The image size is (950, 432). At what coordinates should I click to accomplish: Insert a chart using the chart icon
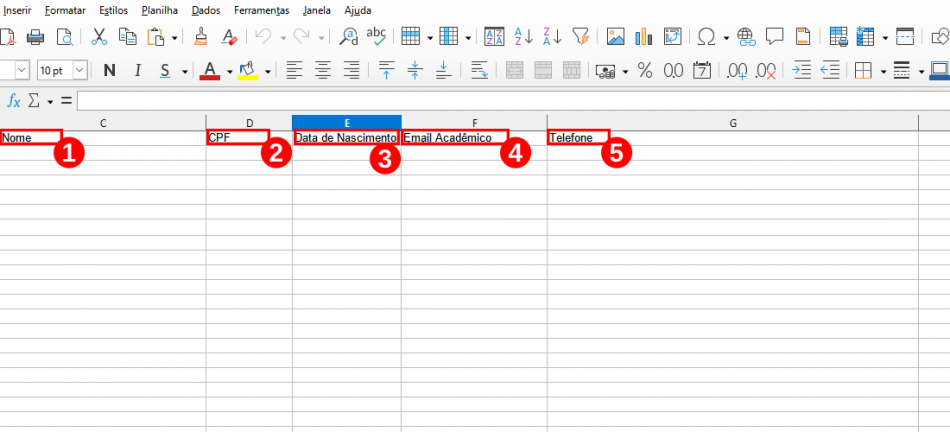pyautogui.click(x=643, y=37)
